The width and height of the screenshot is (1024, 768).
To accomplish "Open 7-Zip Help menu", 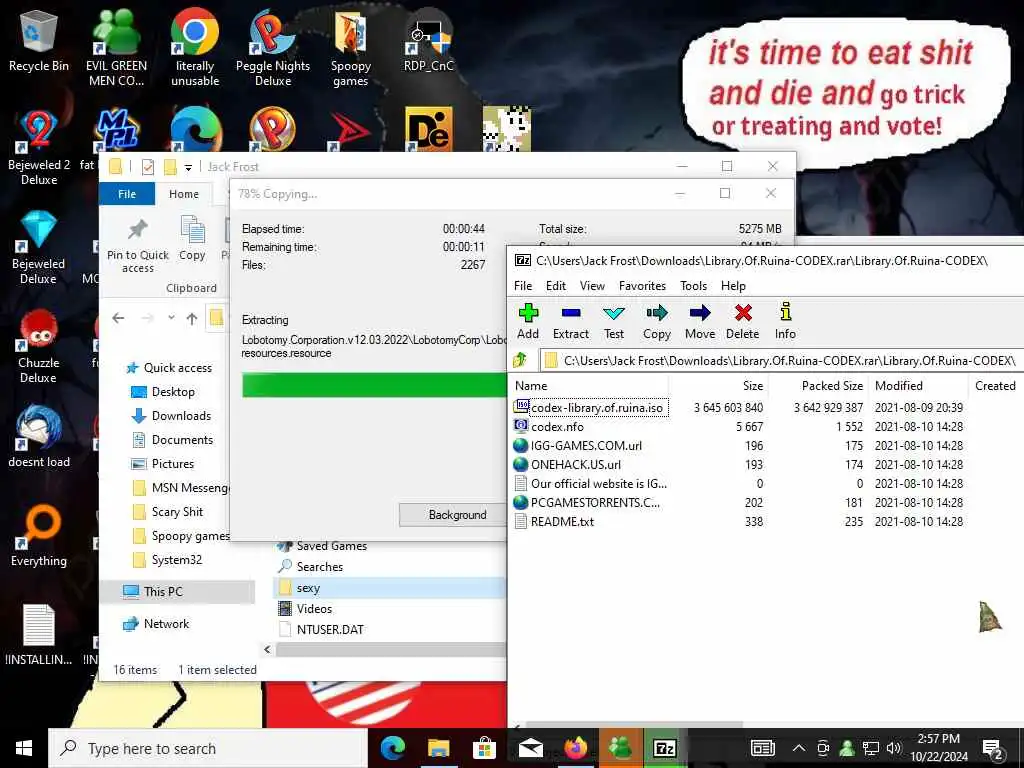I will [733, 285].
